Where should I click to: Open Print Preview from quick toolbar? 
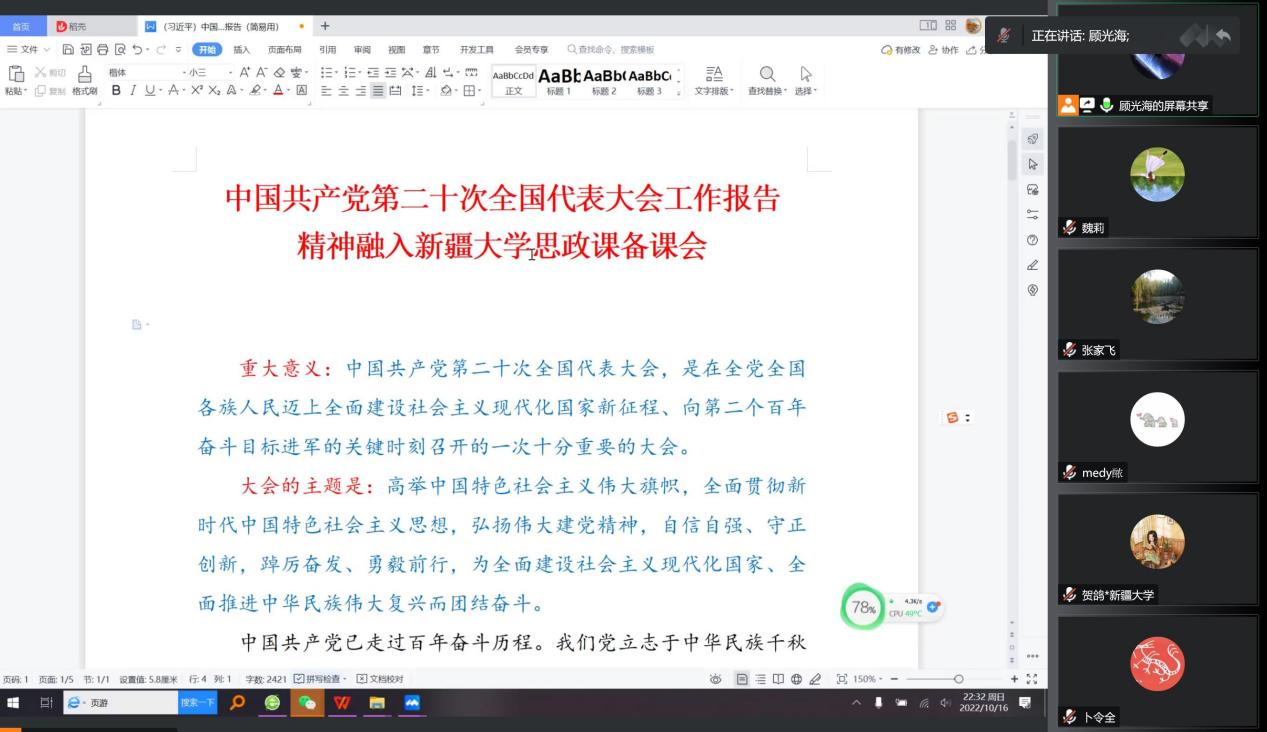point(120,49)
